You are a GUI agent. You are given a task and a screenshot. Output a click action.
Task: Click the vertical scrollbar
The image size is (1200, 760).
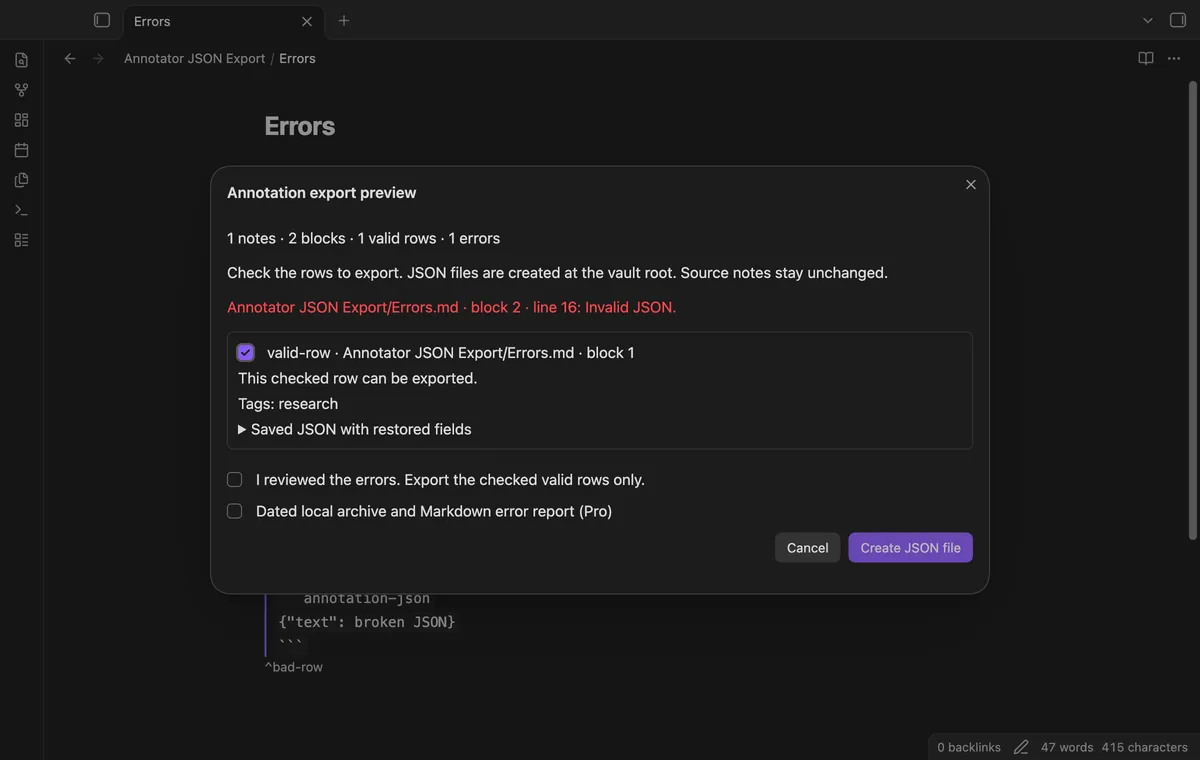(1192, 310)
